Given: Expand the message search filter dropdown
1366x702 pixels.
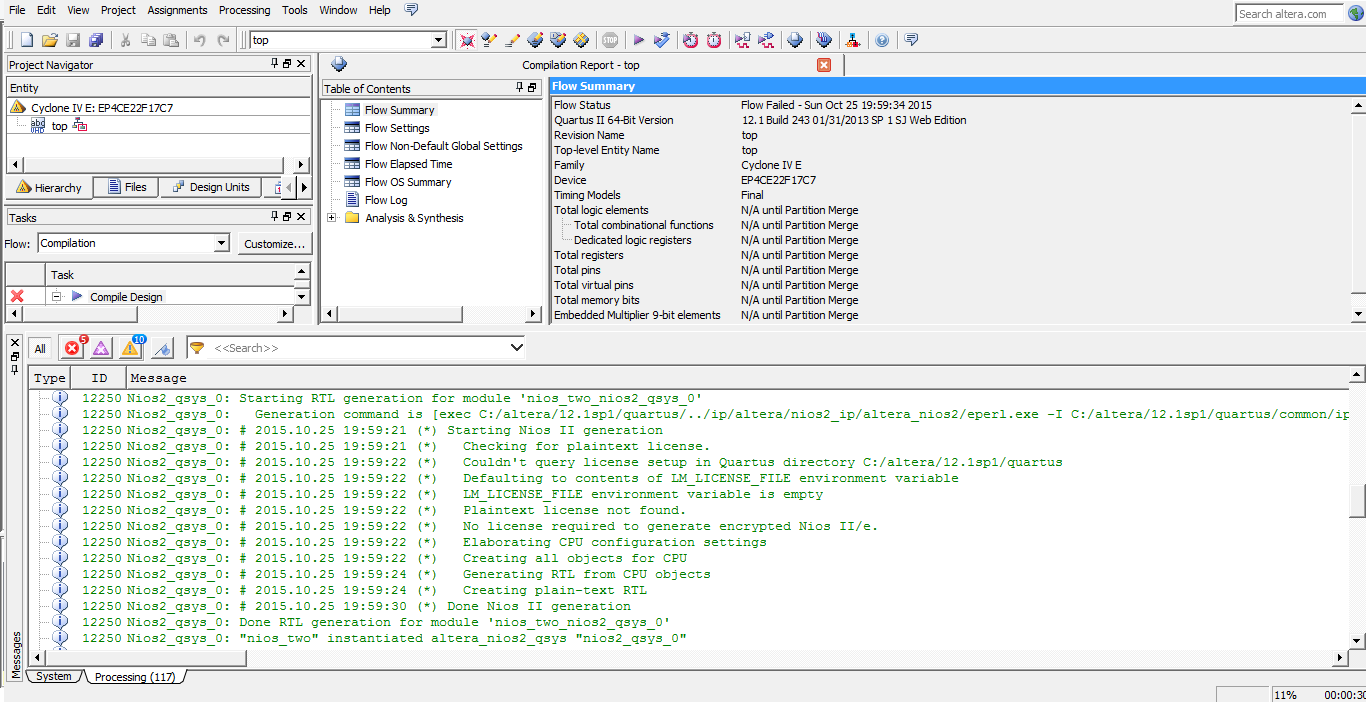Looking at the screenshot, I should point(517,348).
